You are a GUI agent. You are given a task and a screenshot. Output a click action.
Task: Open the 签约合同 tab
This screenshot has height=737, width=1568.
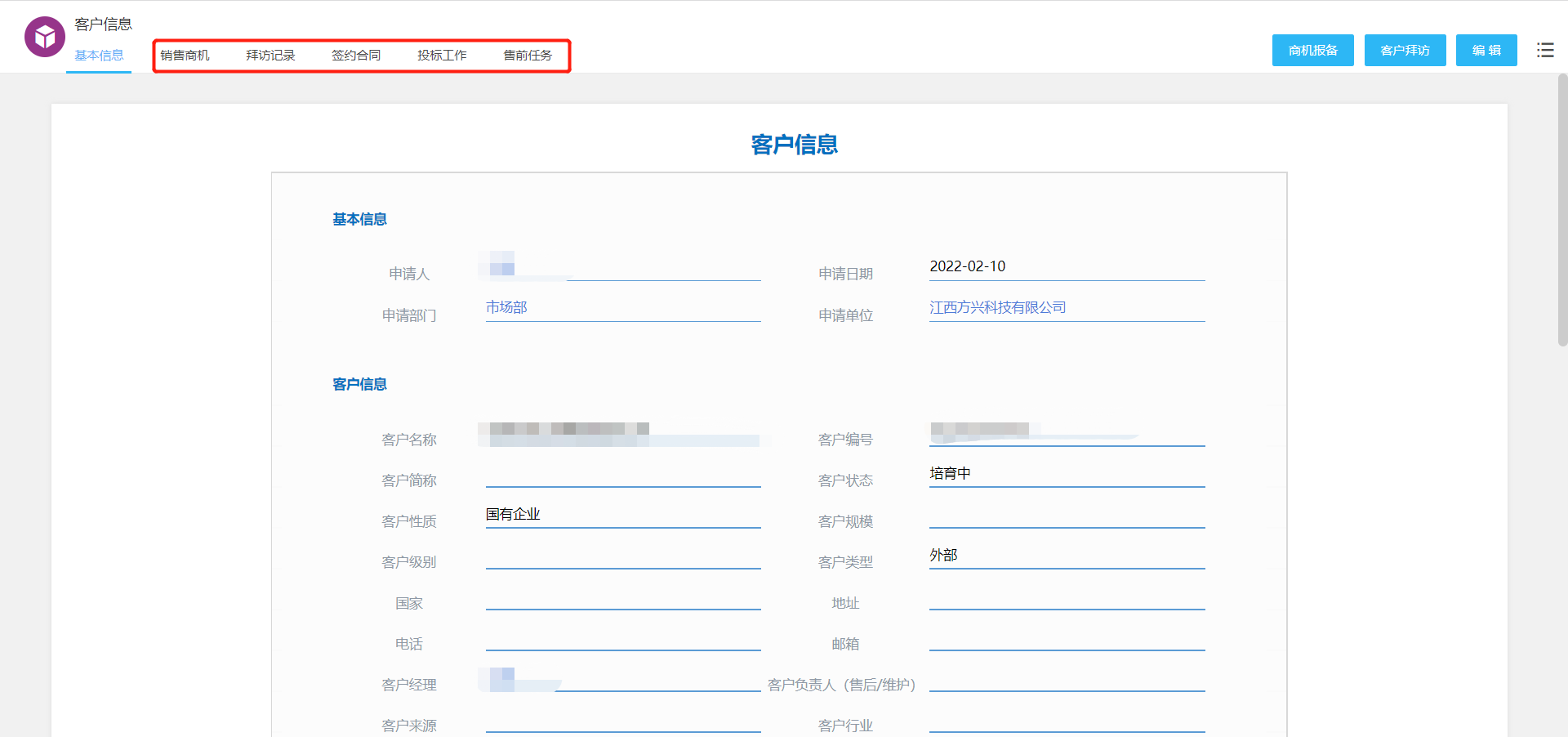pyautogui.click(x=356, y=55)
